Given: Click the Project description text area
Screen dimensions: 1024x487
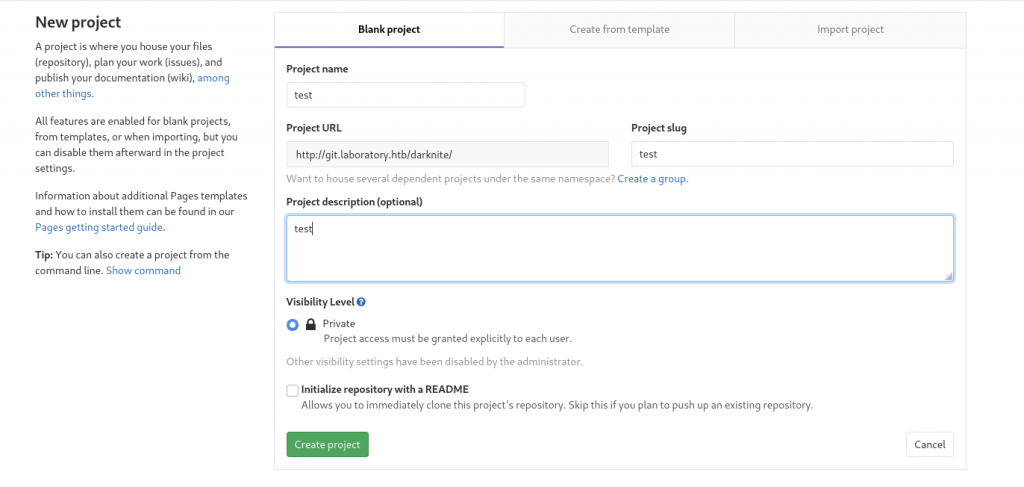Looking at the screenshot, I should (619, 249).
